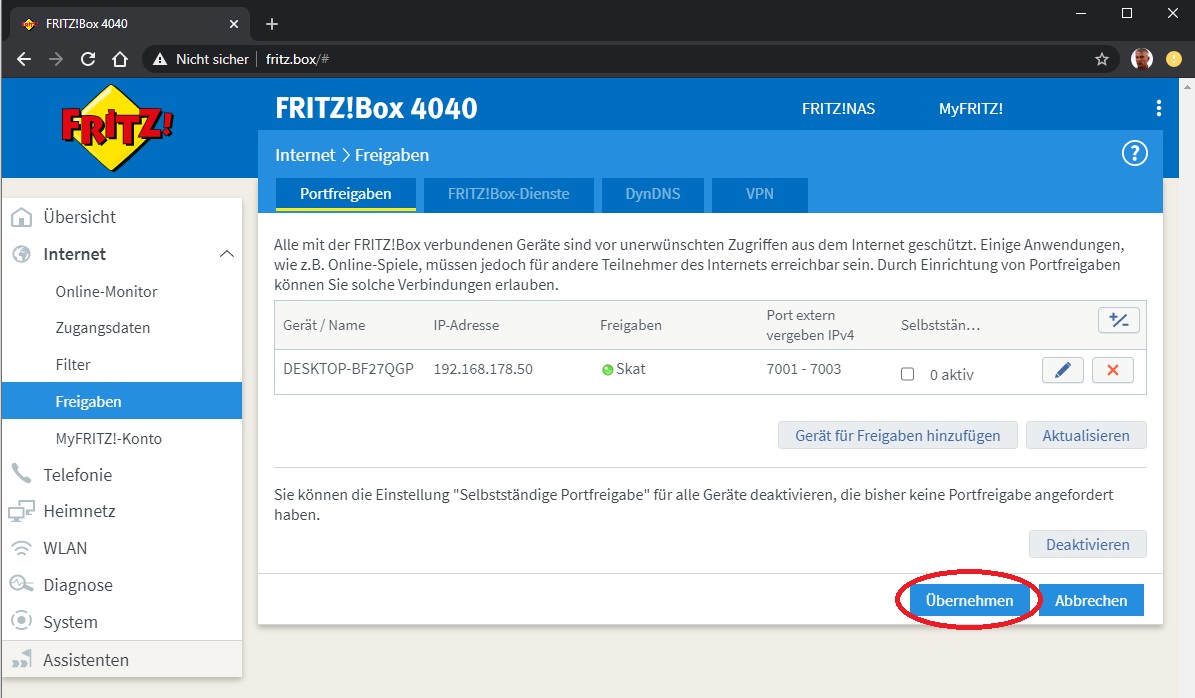Switch to the FRITZ!Box-Dienste tab
Viewport: 1195px width, 698px height.
point(509,194)
